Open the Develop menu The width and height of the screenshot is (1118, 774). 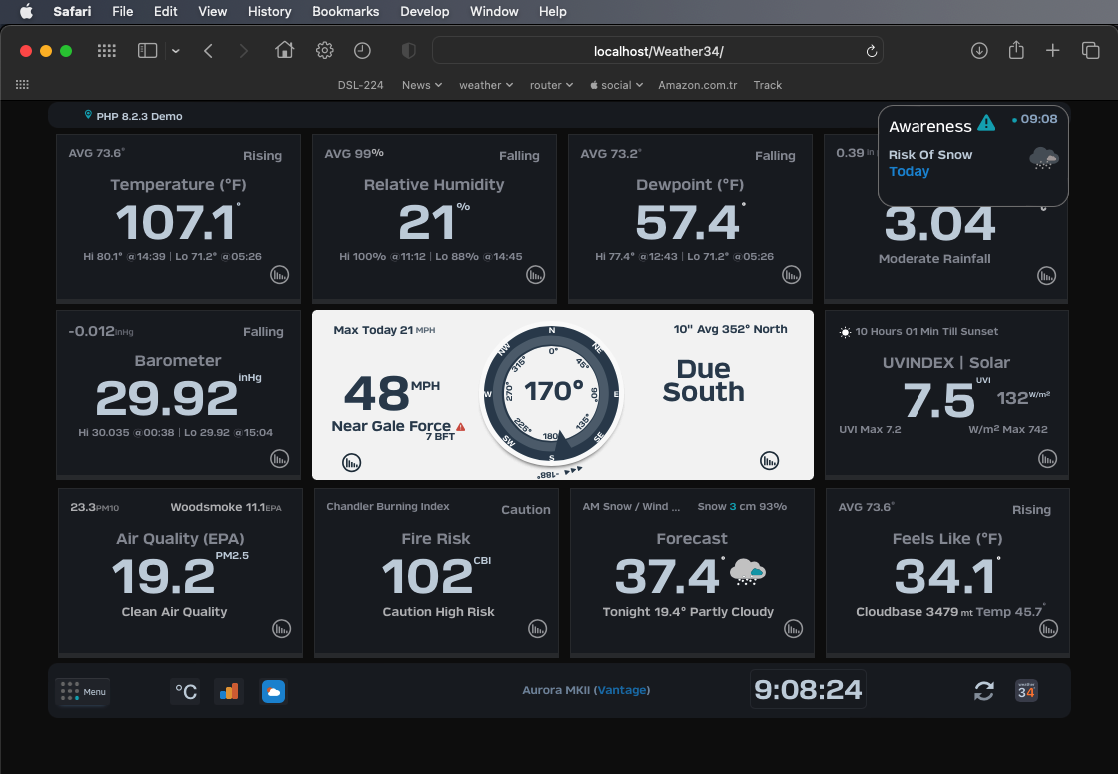click(x=425, y=11)
